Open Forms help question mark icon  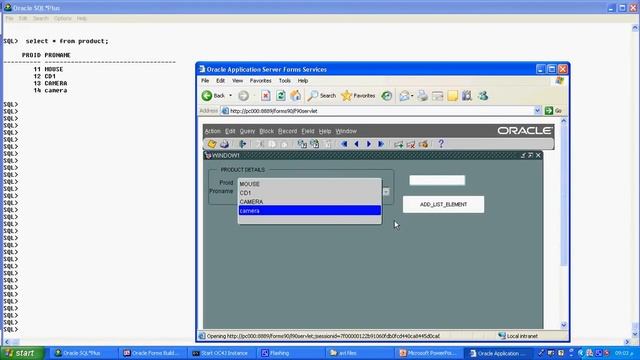441,144
